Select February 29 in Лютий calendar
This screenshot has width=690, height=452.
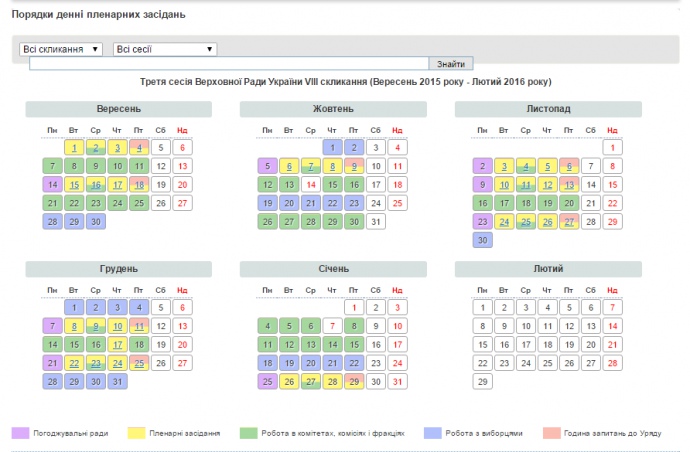(x=482, y=382)
